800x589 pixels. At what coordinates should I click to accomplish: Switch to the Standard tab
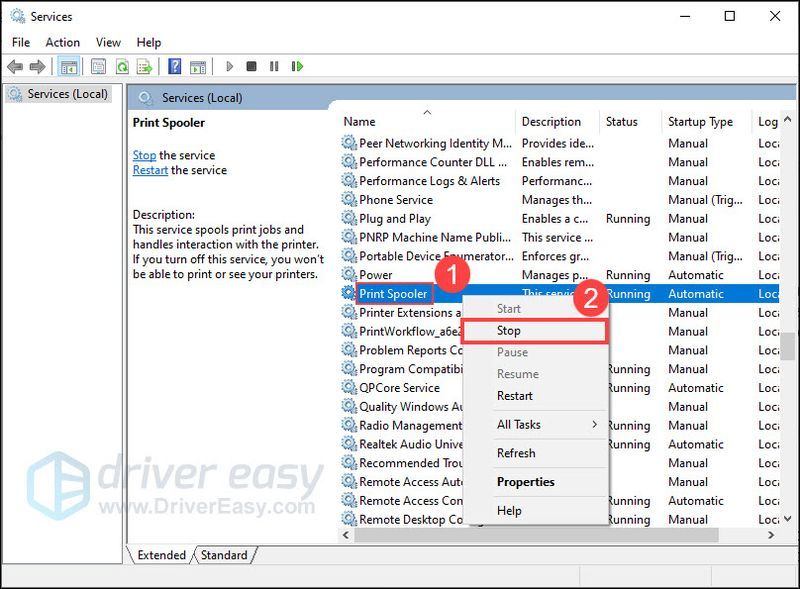click(223, 555)
